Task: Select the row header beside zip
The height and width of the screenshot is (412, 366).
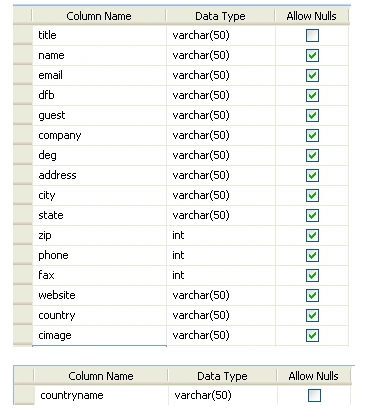Action: 23,235
